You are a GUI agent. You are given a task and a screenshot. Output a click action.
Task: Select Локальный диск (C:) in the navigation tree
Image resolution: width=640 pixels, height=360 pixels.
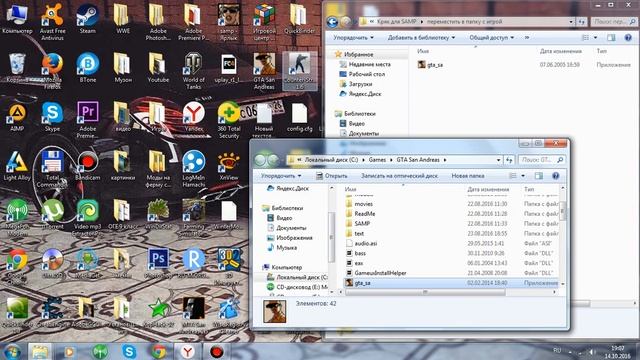coord(297,277)
